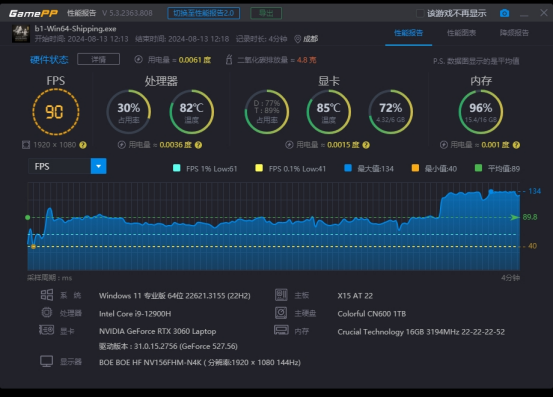The image size is (553, 397).
Task: Click the help icon after 0.0036 度
Action: (199, 145)
